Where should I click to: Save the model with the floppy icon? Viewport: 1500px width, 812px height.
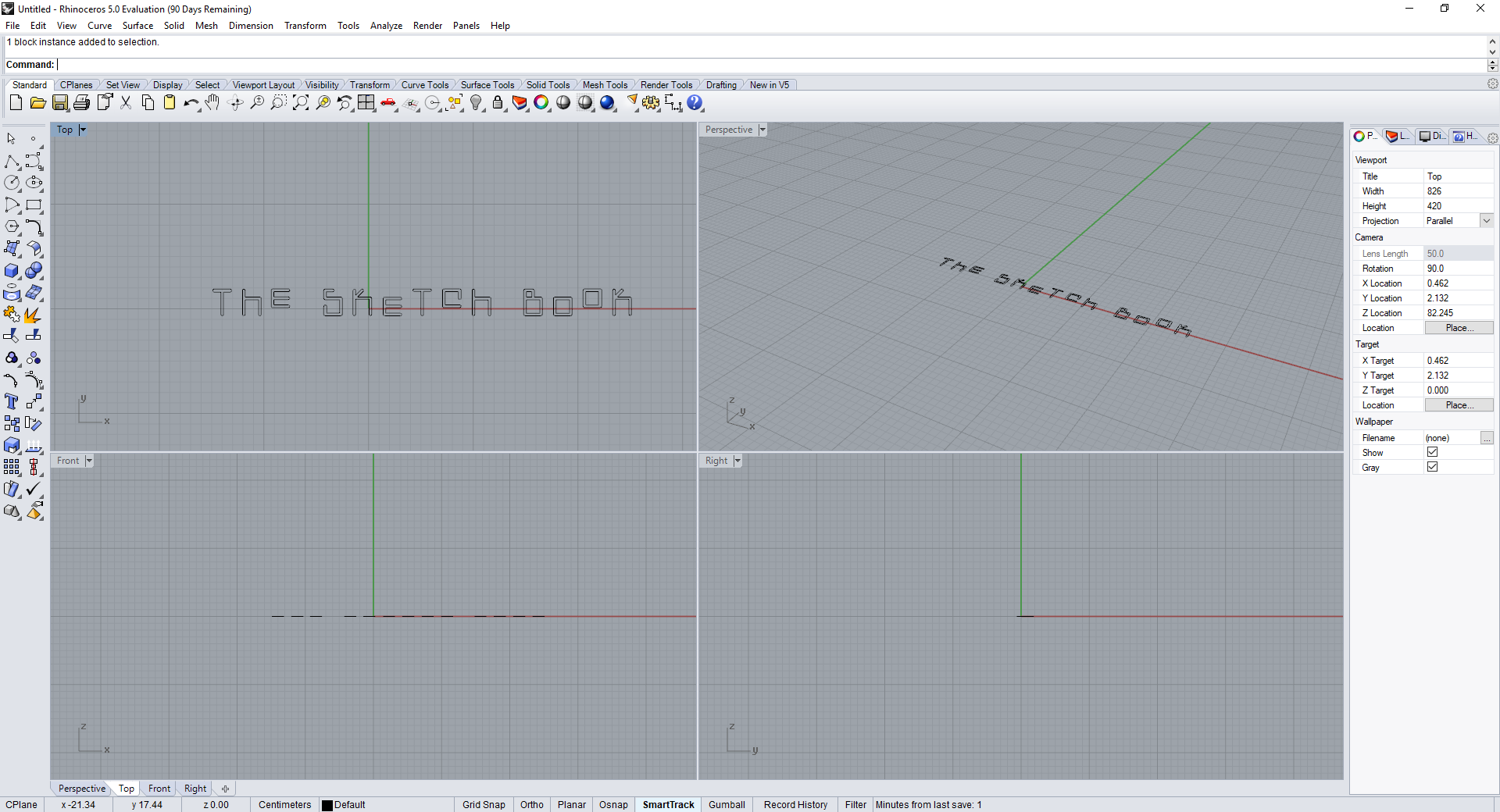[x=60, y=103]
